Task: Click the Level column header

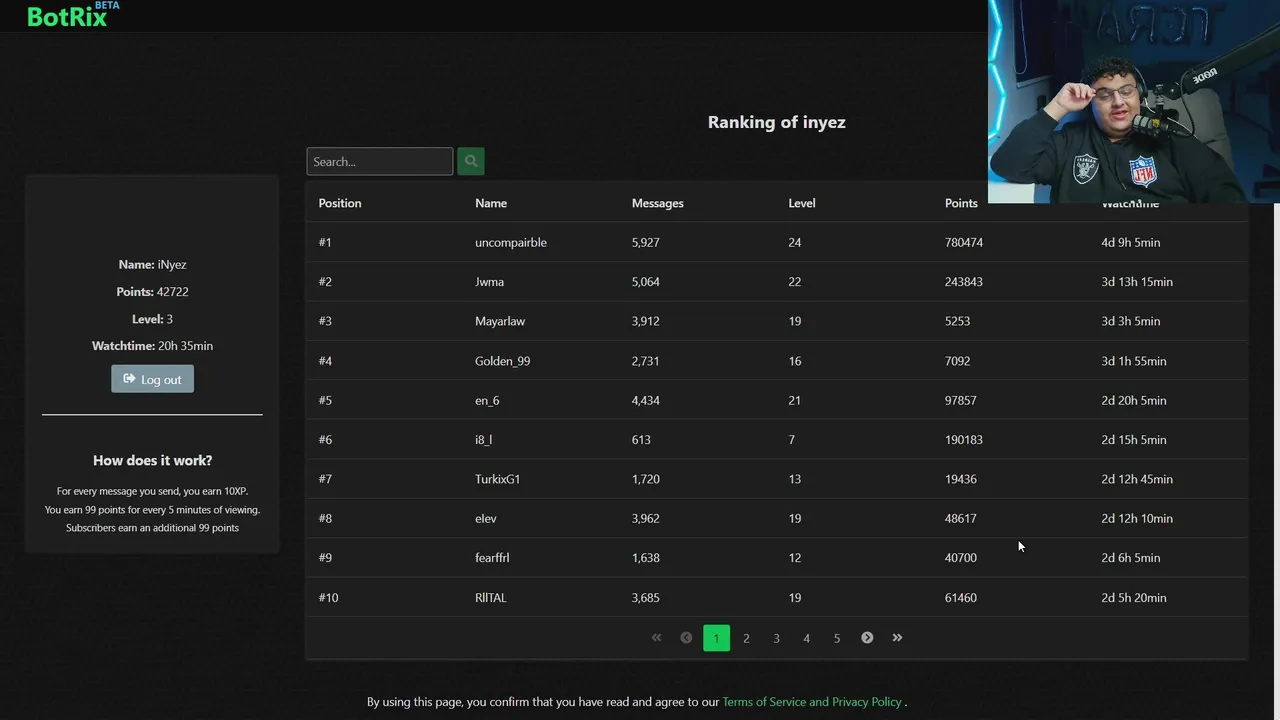Action: [801, 203]
